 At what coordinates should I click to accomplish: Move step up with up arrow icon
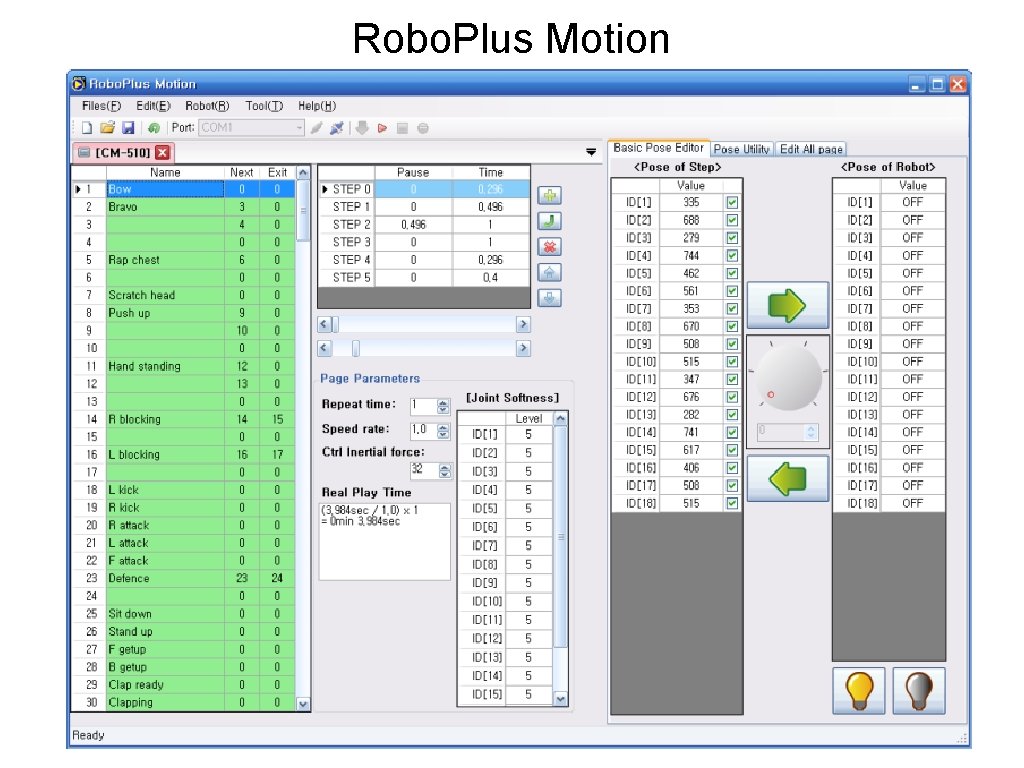[x=550, y=272]
